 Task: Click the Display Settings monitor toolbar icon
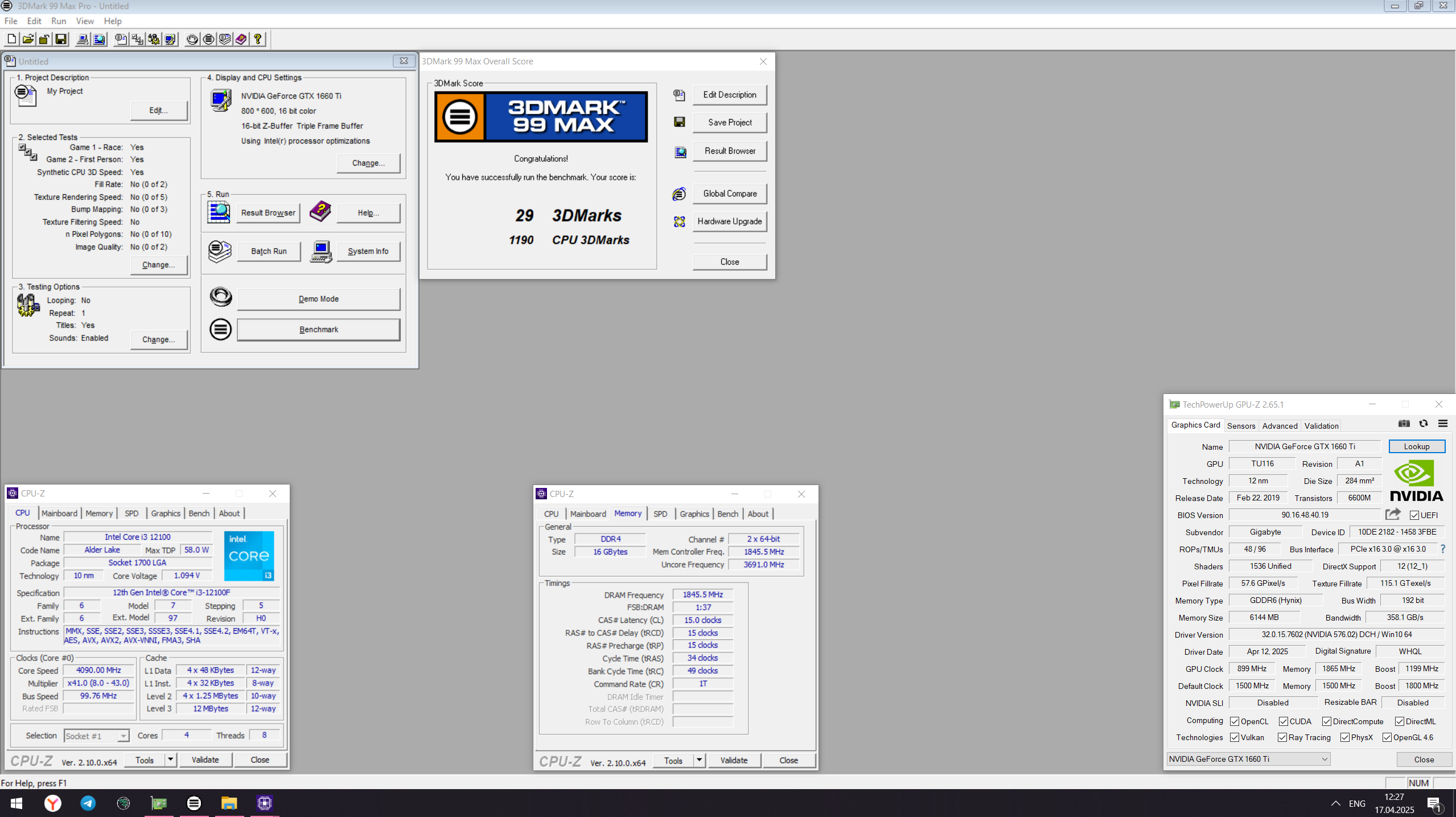point(170,39)
